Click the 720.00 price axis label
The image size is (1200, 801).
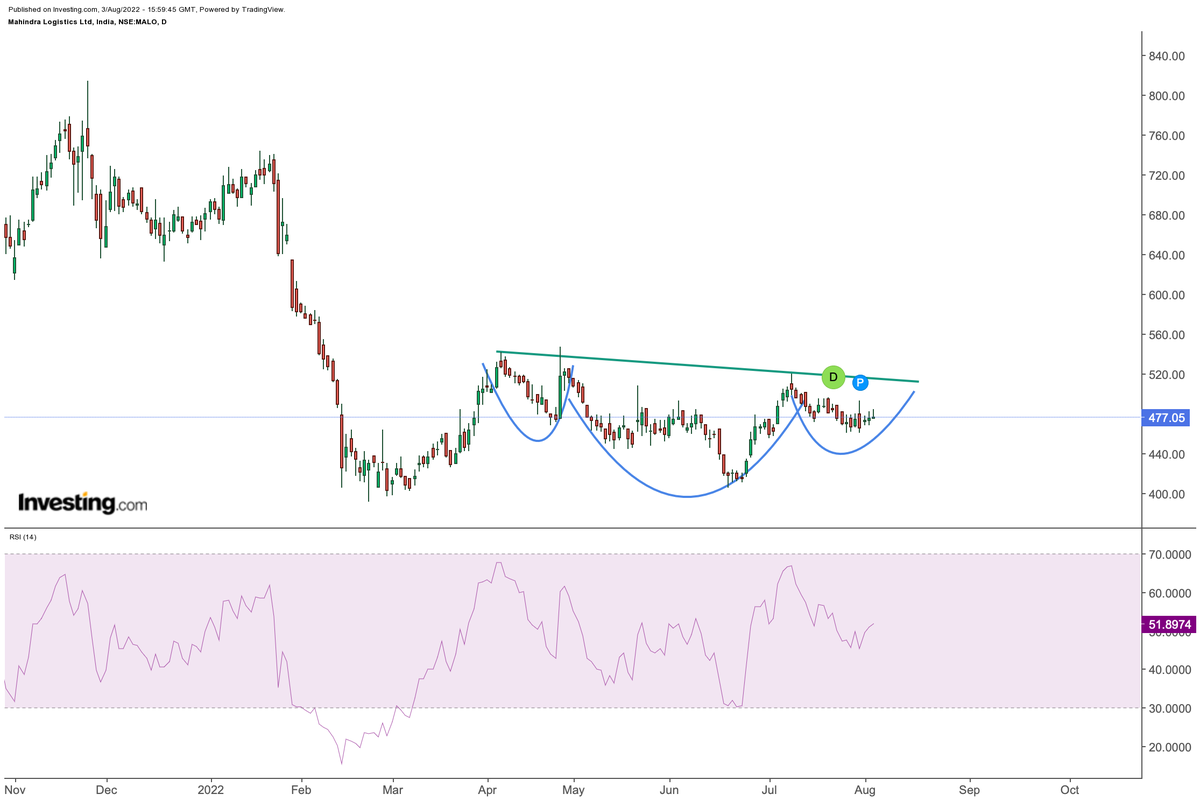pyautogui.click(x=1165, y=176)
